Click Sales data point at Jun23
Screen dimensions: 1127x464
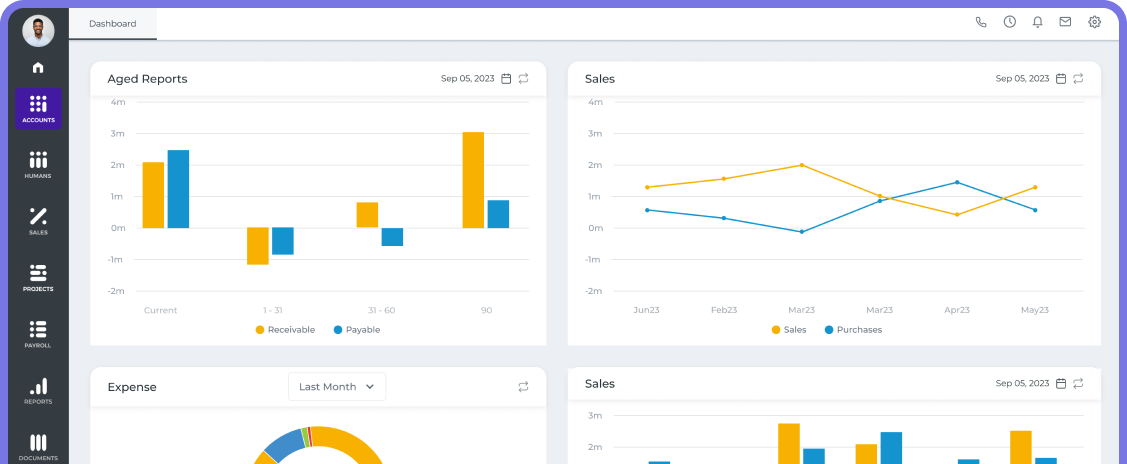coord(647,187)
